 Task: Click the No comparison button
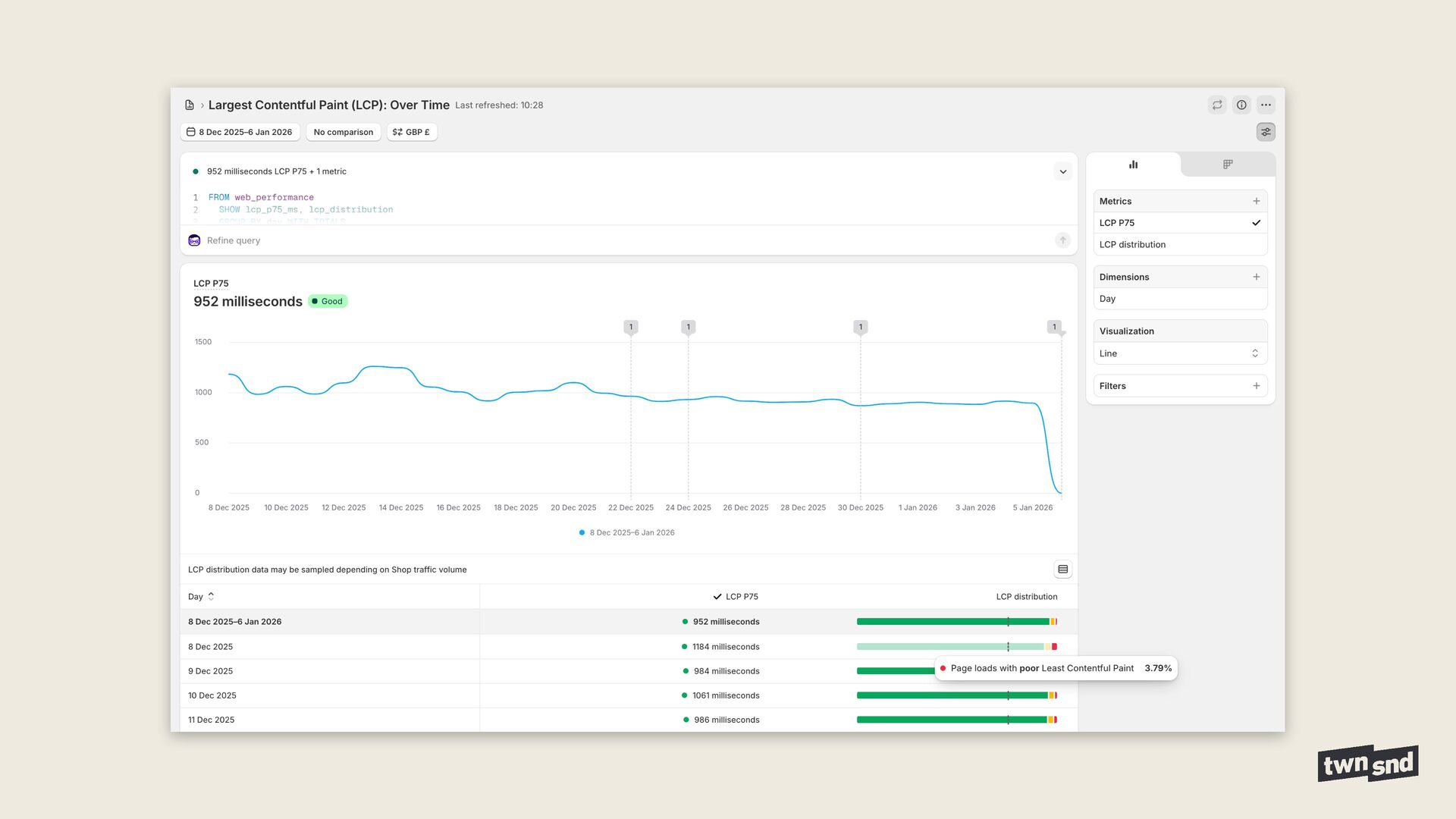(343, 132)
